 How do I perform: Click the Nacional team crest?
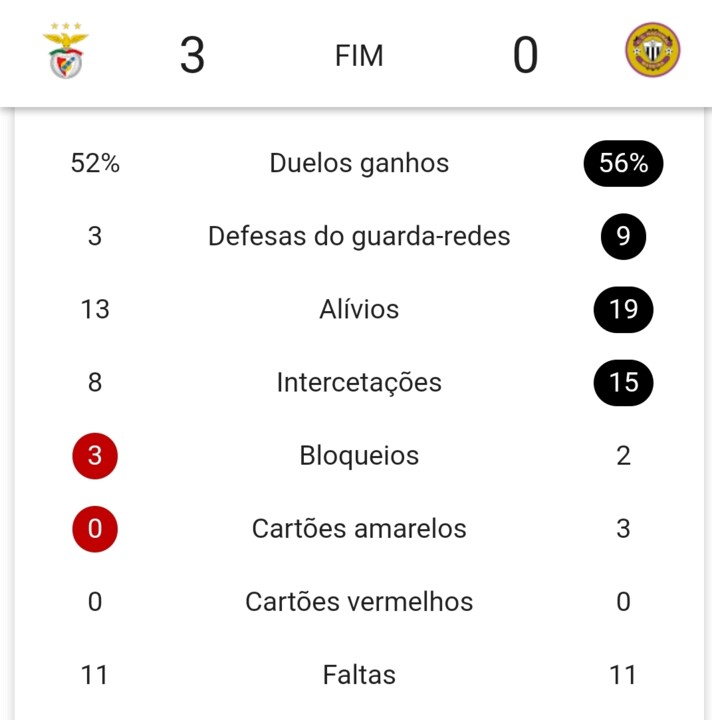tap(652, 51)
